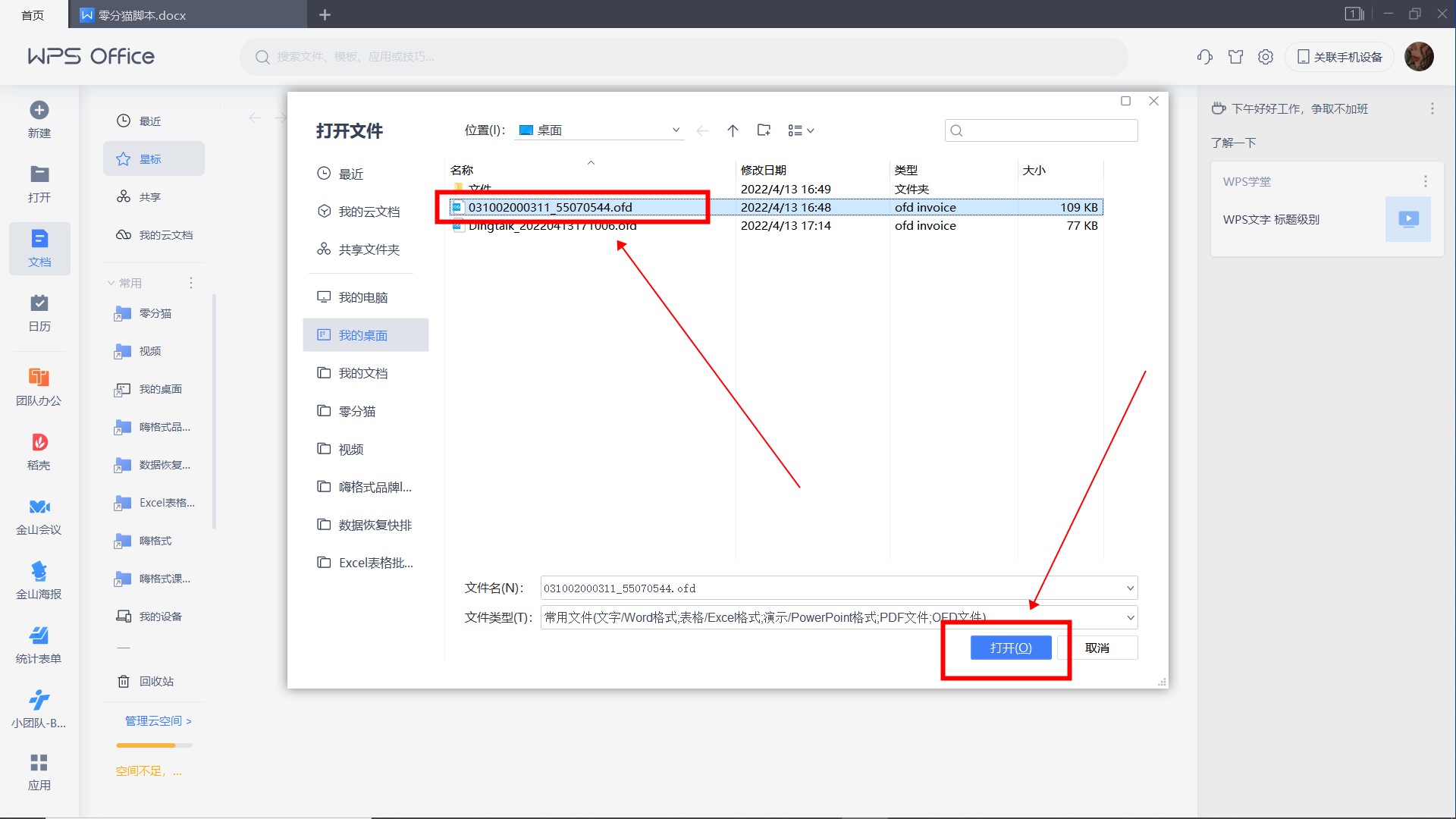This screenshot has width=1456, height=819.
Task: Click the 日历 calendar icon
Action: (39, 304)
